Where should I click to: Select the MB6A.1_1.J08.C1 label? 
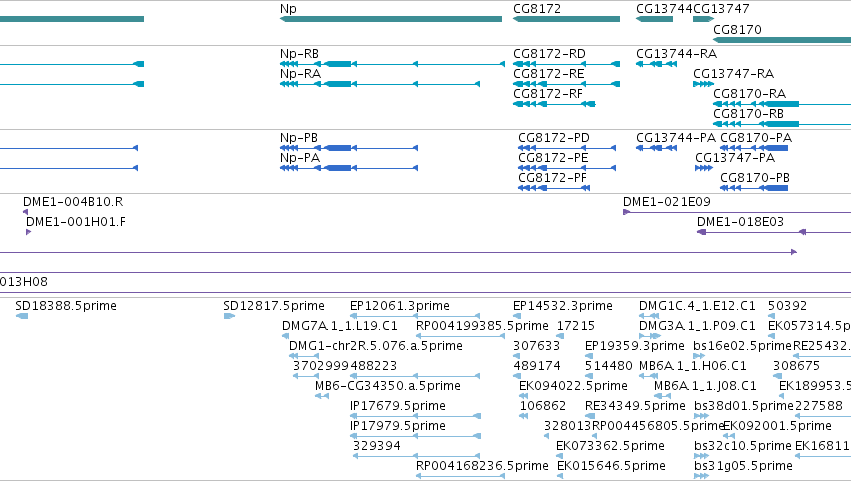pyautogui.click(x=705, y=387)
